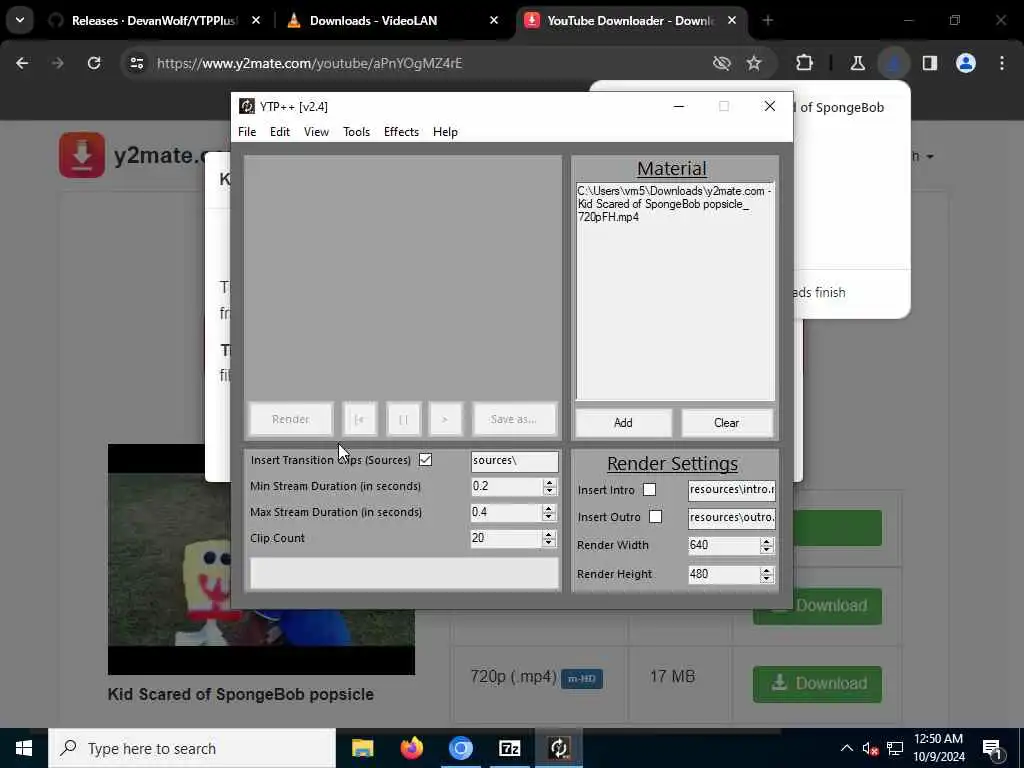Viewport: 1024px width, 768px height.
Task: Enable the Insert Intro checkbox
Action: tap(649, 490)
